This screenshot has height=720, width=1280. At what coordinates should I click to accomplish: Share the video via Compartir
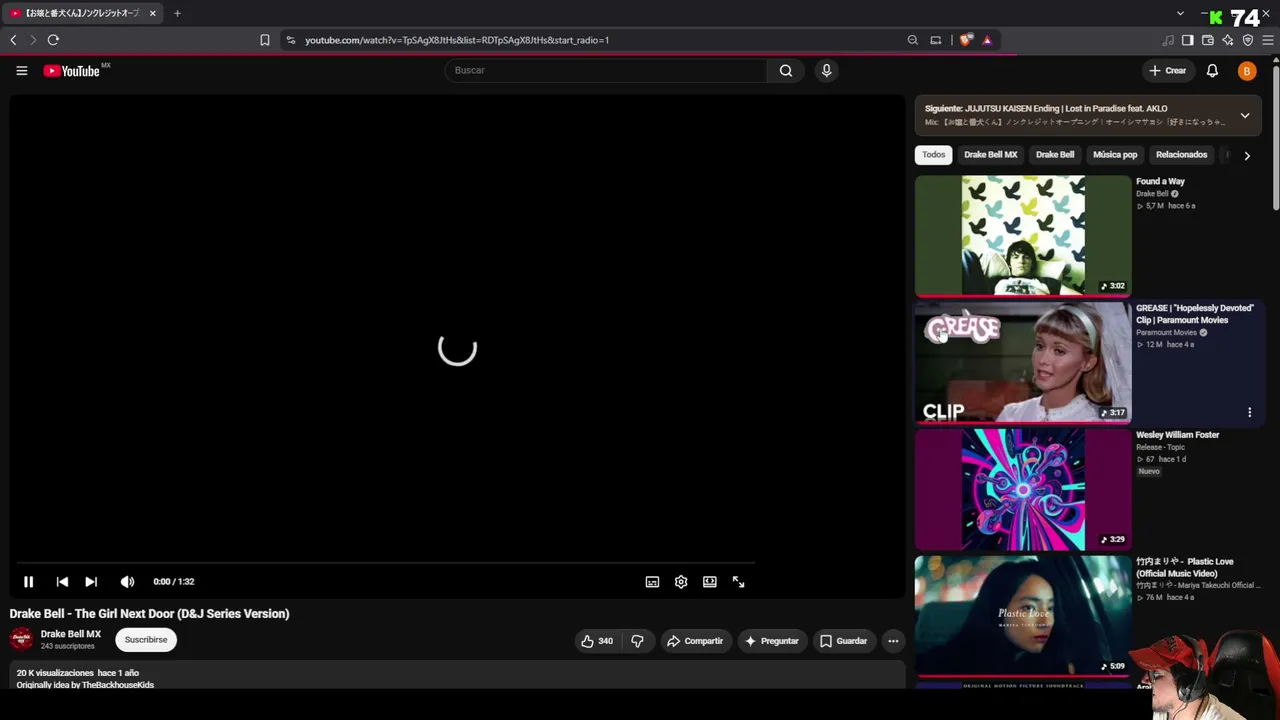(695, 641)
